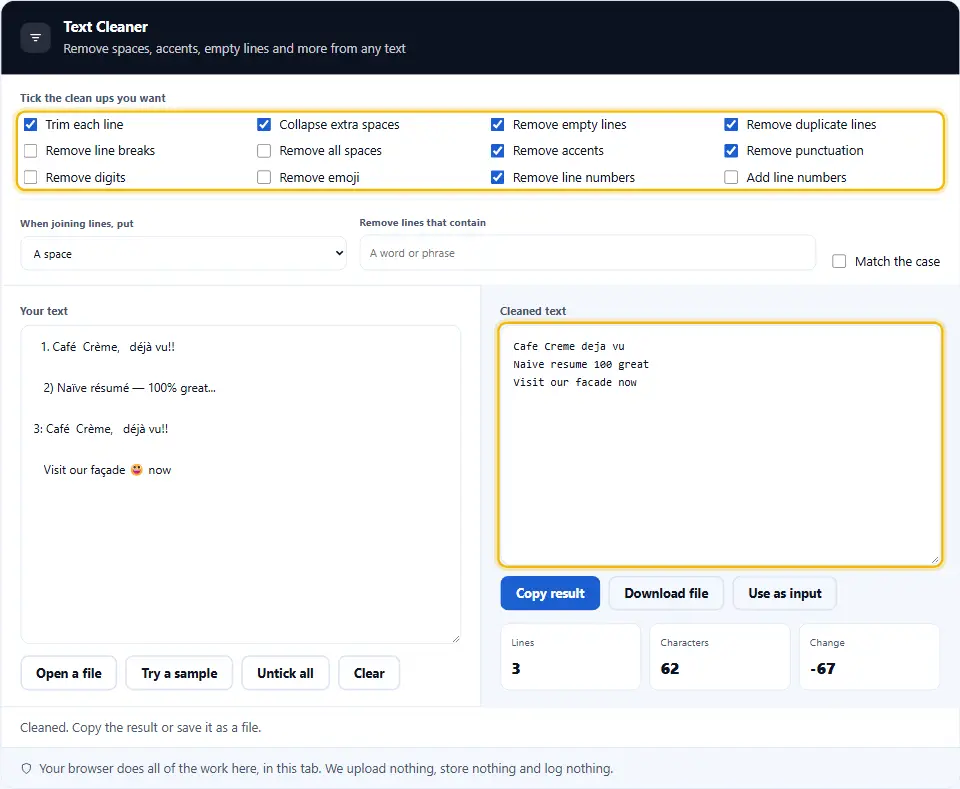Click the resize handle of Cleaned text box
Viewport: 960px width, 789px height.
pyautogui.click(x=935, y=559)
